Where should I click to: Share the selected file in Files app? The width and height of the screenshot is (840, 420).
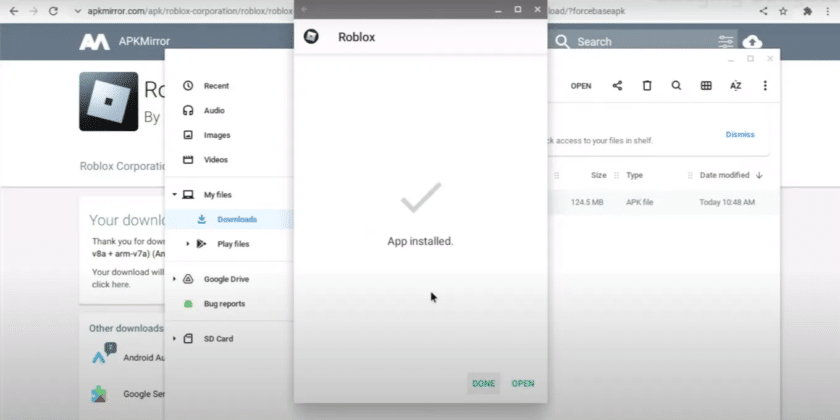(x=617, y=86)
